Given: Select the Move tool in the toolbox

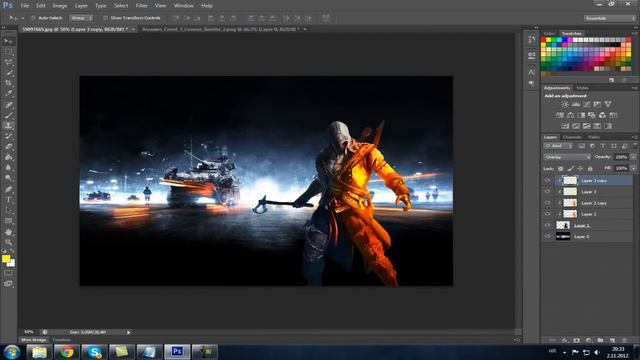Looking at the screenshot, I should (8, 41).
